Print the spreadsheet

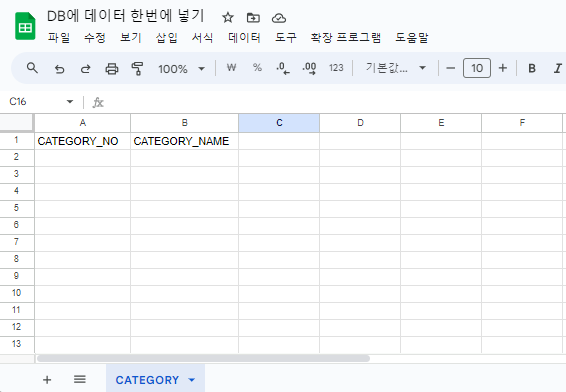[x=112, y=68]
